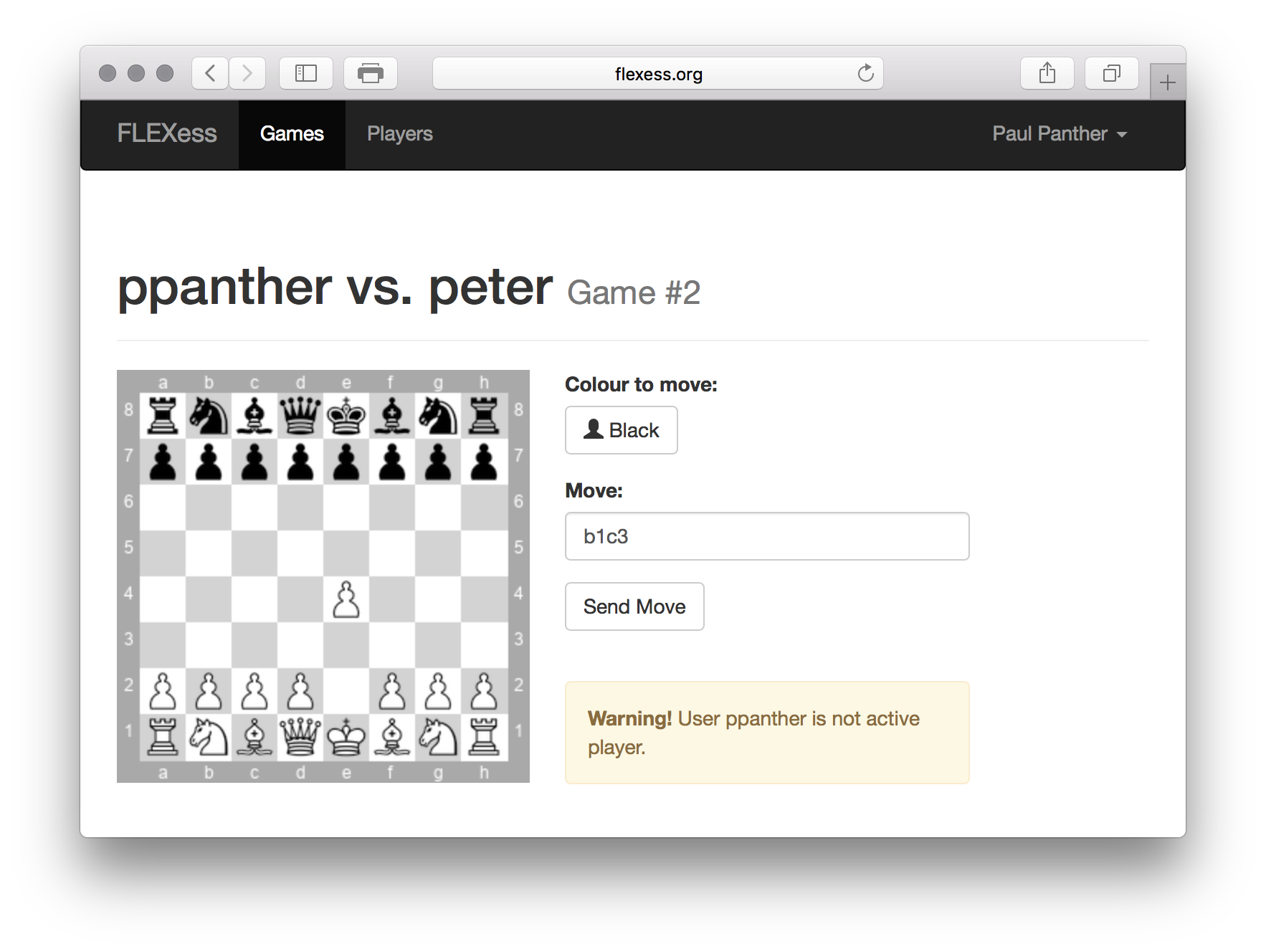The width and height of the screenshot is (1266, 952).
Task: Click the print icon in the toolbar
Action: (371, 73)
